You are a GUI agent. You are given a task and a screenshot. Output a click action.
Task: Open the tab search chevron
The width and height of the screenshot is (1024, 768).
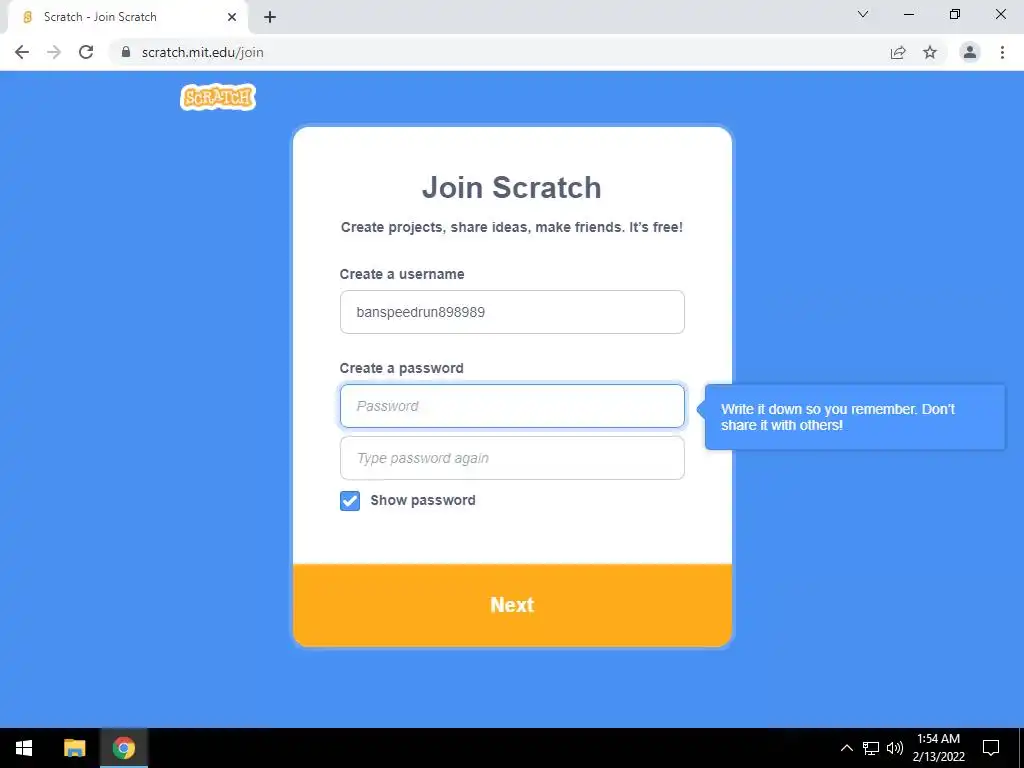click(x=863, y=14)
